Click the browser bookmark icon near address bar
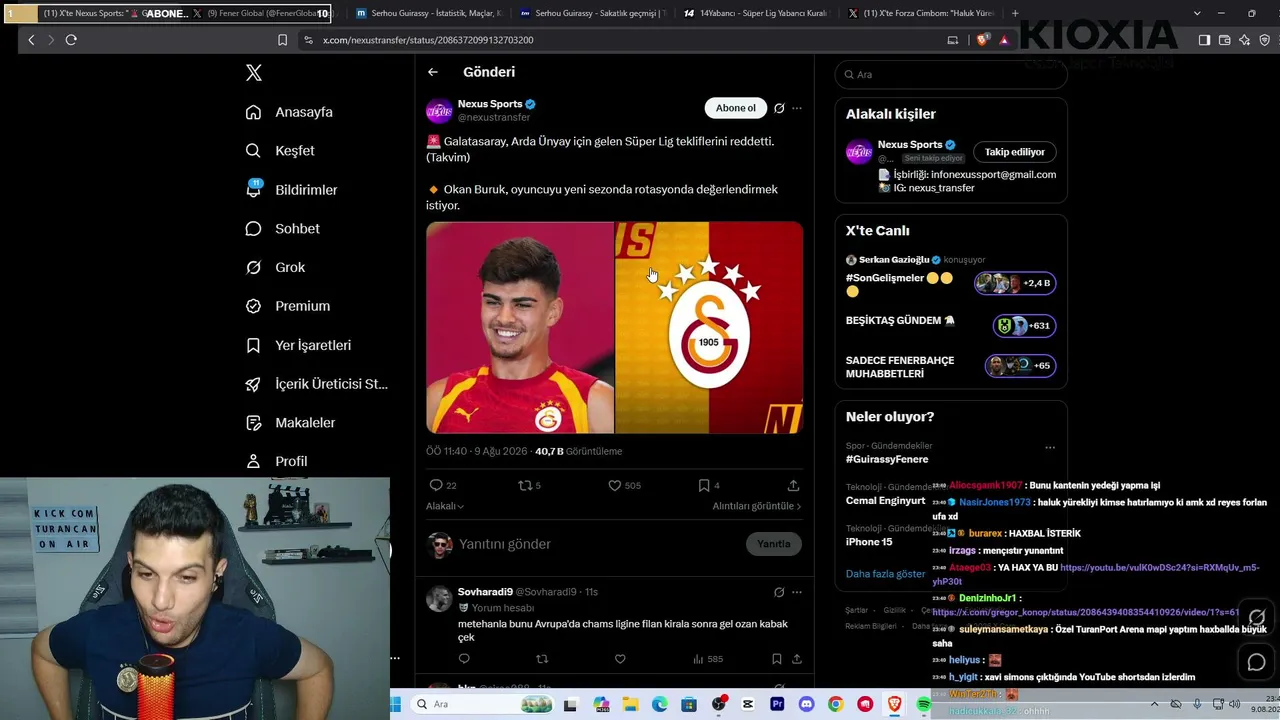The width and height of the screenshot is (1280, 720). 282,40
